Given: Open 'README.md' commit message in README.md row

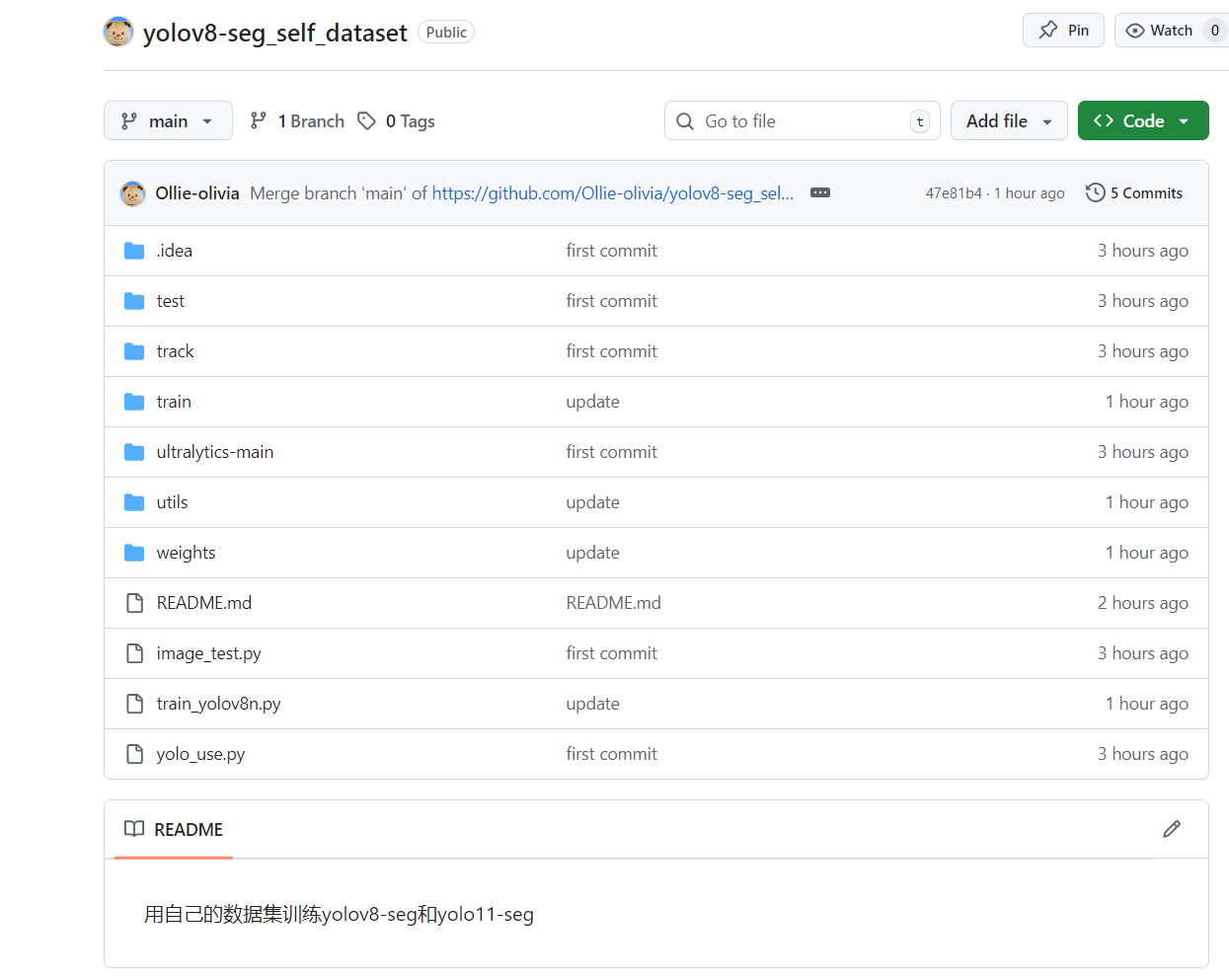Looking at the screenshot, I should point(613,603).
